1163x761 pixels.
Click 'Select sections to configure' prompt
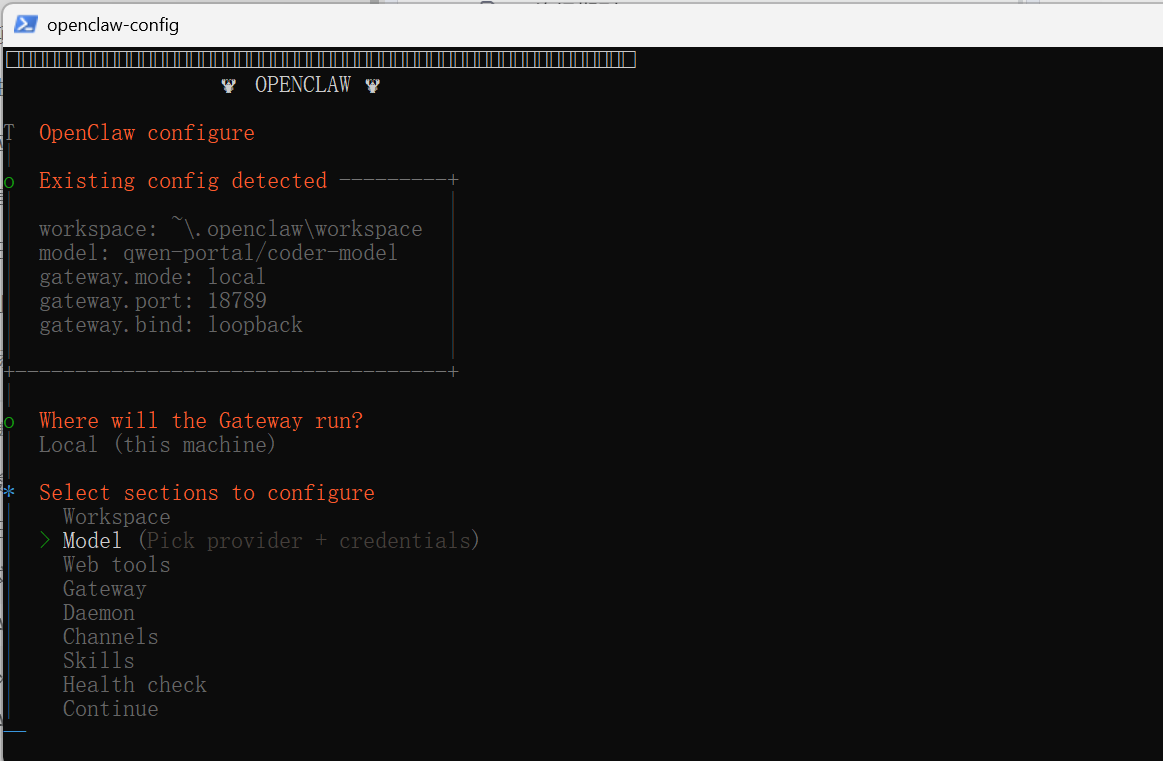207,493
